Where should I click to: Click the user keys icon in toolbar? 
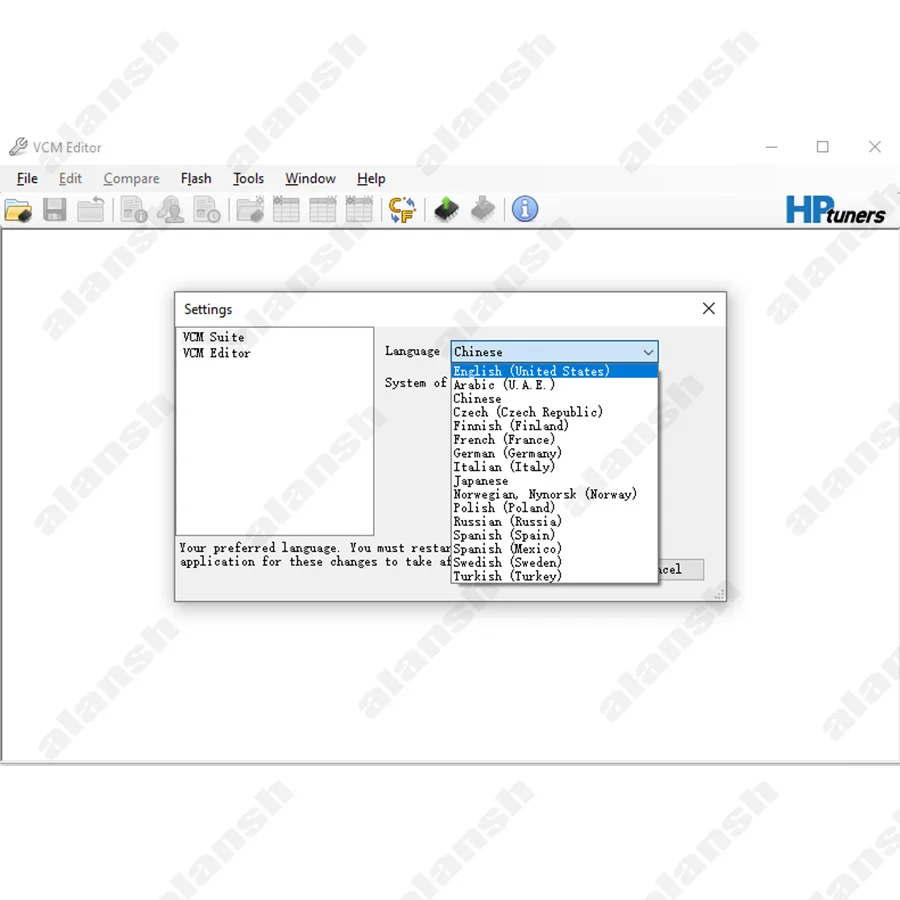(x=170, y=210)
